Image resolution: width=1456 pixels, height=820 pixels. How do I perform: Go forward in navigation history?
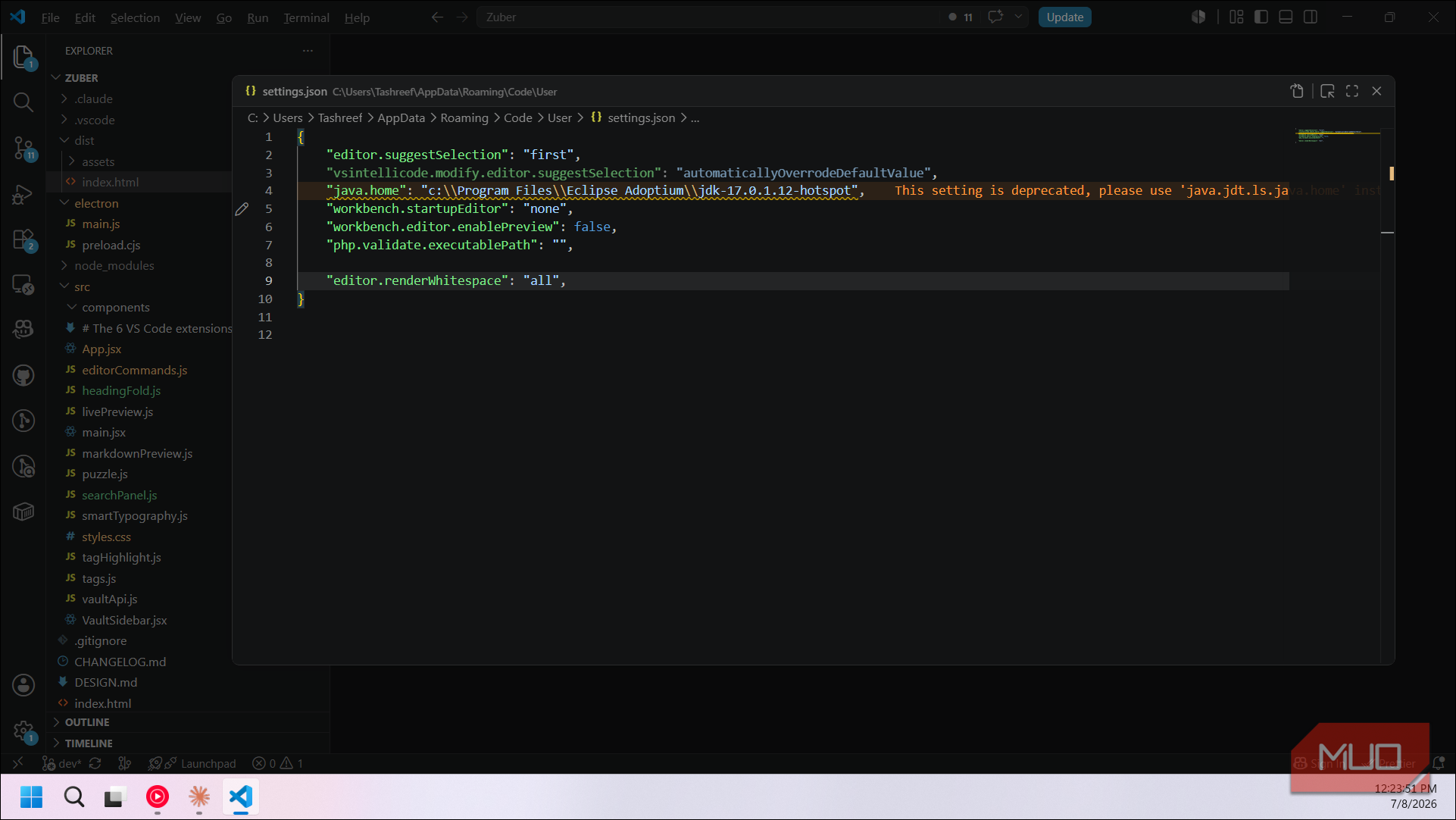(x=462, y=17)
